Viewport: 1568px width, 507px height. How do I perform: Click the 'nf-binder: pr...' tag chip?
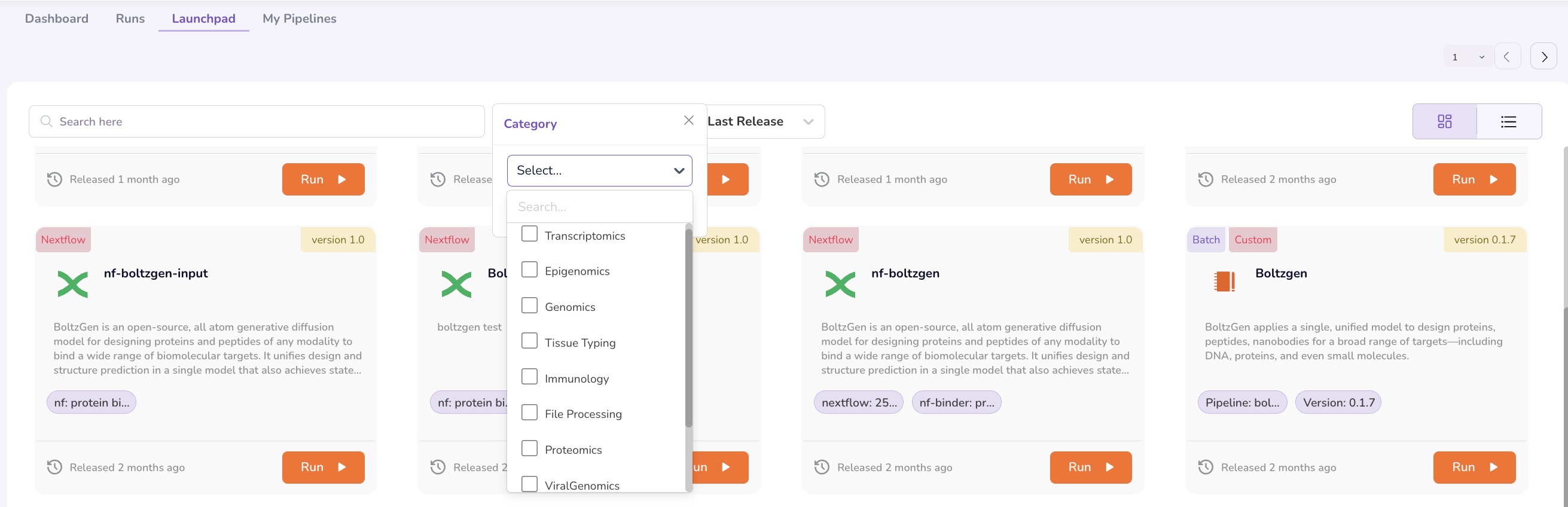[957, 402]
